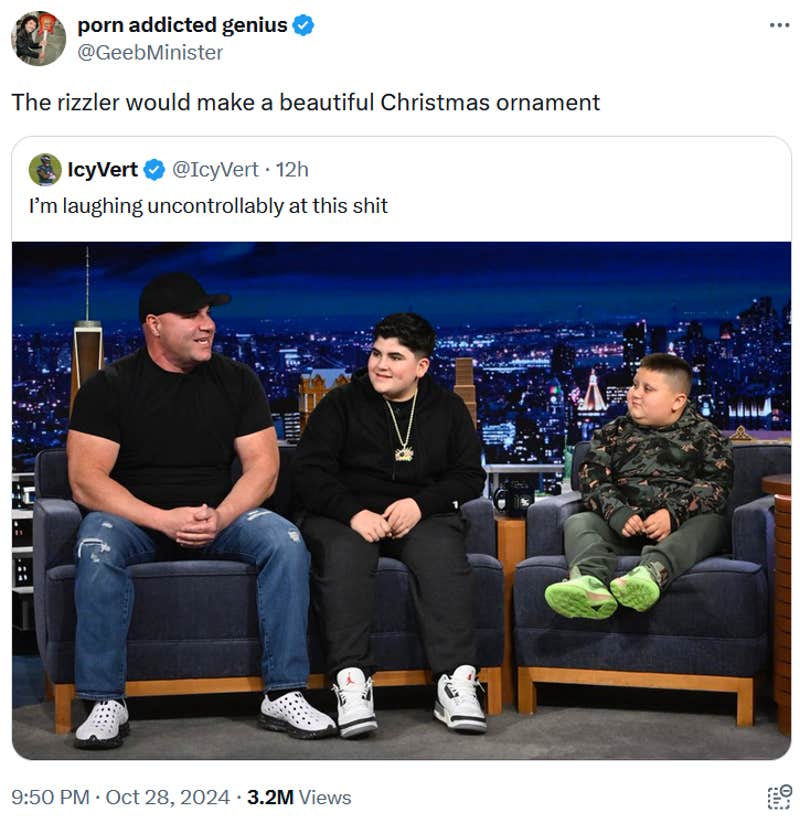This screenshot has width=800, height=823.
Task: Open the talk show photo in the quoted post
Action: click(402, 500)
